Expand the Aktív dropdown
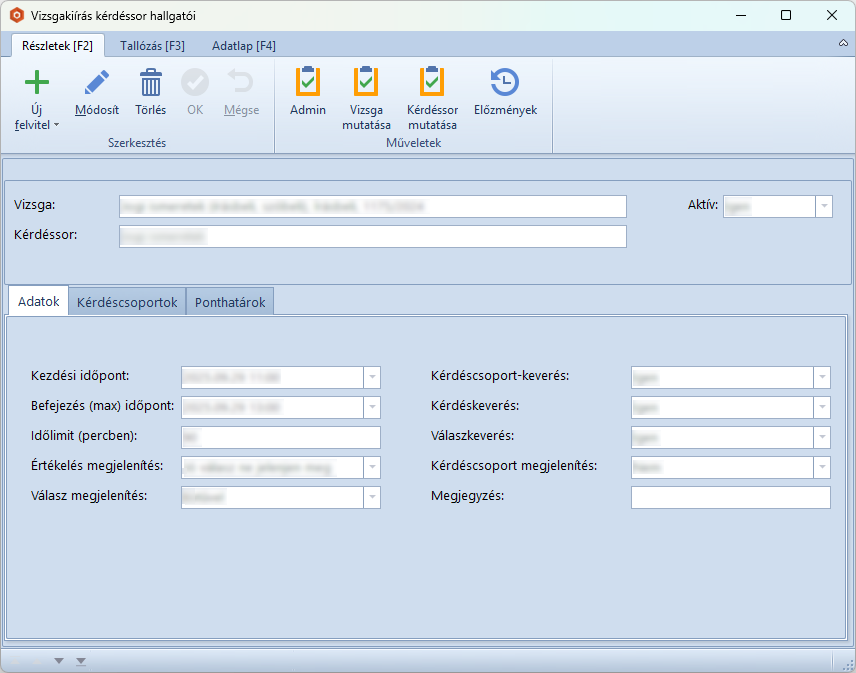This screenshot has height=673, width=856. [823, 206]
